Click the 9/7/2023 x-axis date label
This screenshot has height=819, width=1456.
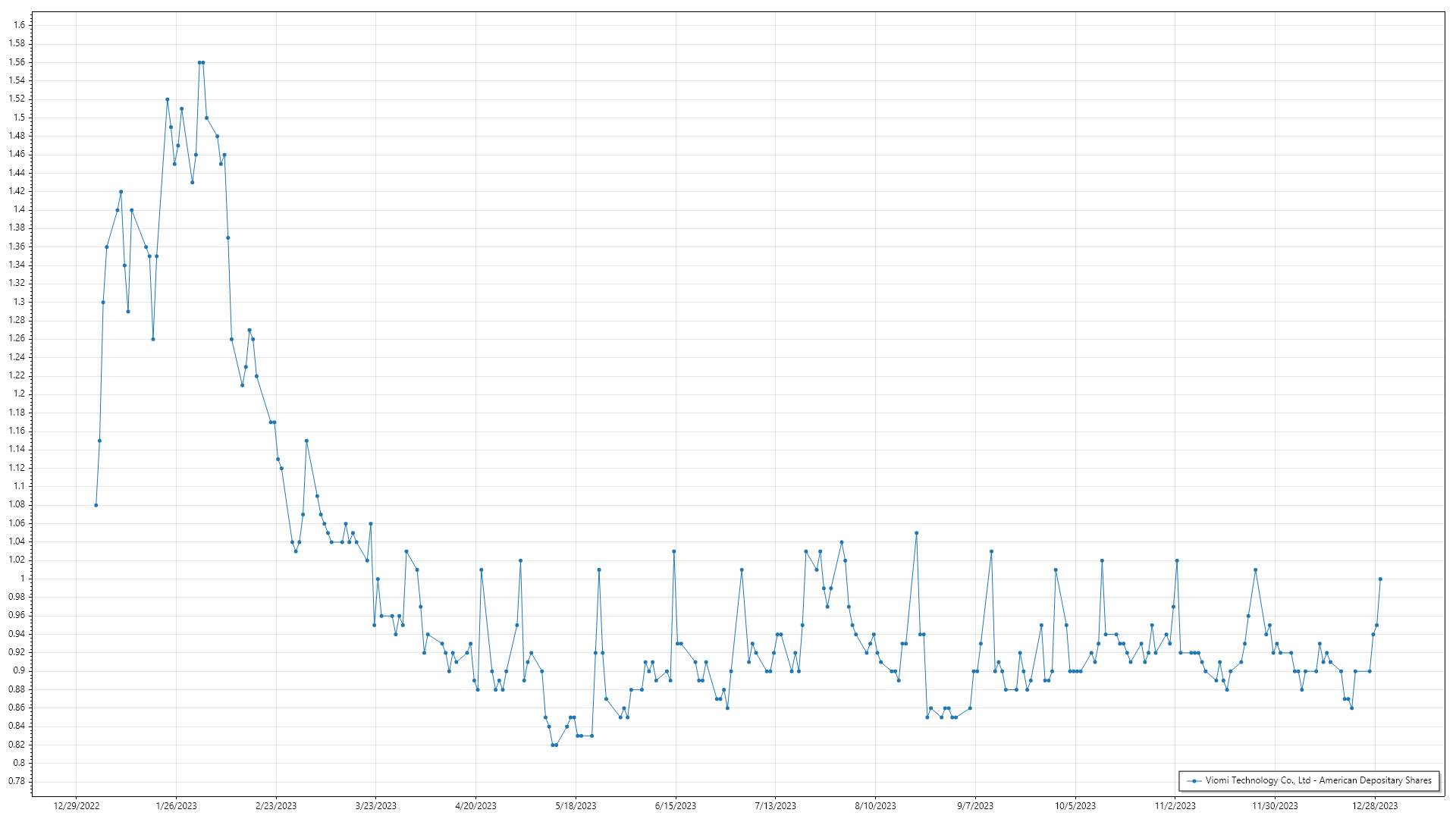pos(975,805)
